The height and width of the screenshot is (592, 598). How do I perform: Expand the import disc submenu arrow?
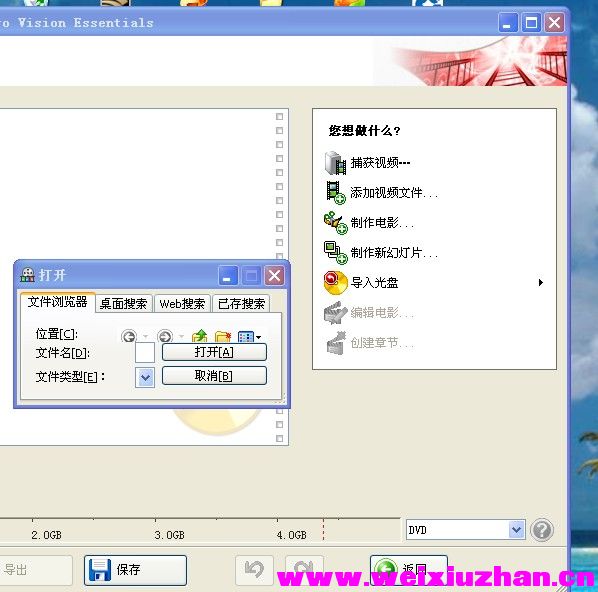[540, 283]
